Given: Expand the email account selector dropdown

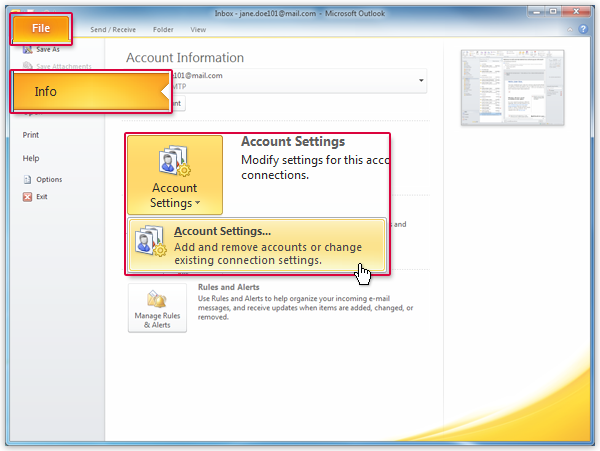Looking at the screenshot, I should [421, 80].
